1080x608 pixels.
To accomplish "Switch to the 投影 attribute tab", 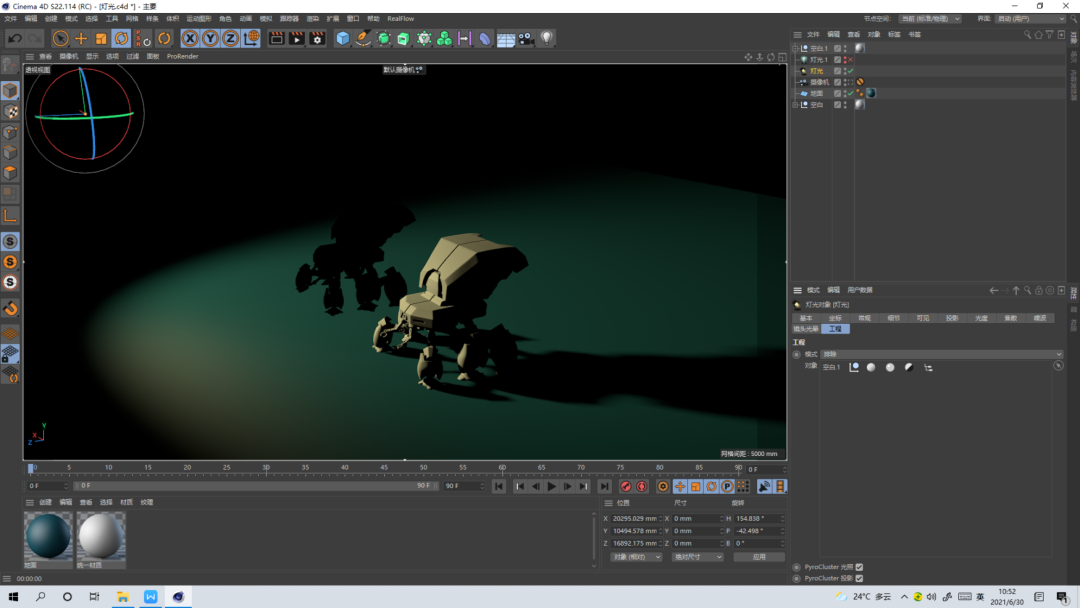I will click(x=952, y=318).
